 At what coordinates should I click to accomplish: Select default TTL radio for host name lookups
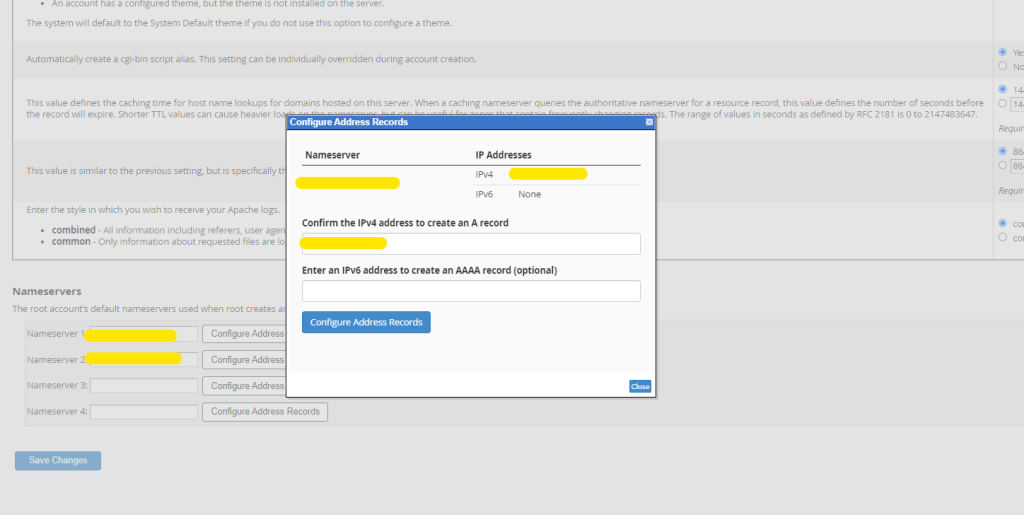coord(1003,89)
